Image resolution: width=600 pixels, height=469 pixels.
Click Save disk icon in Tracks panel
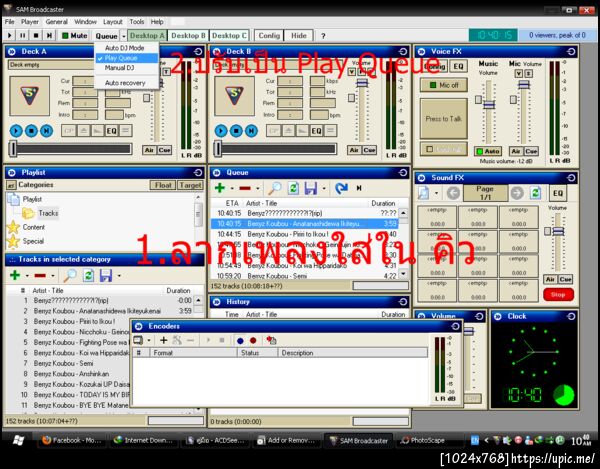point(106,275)
